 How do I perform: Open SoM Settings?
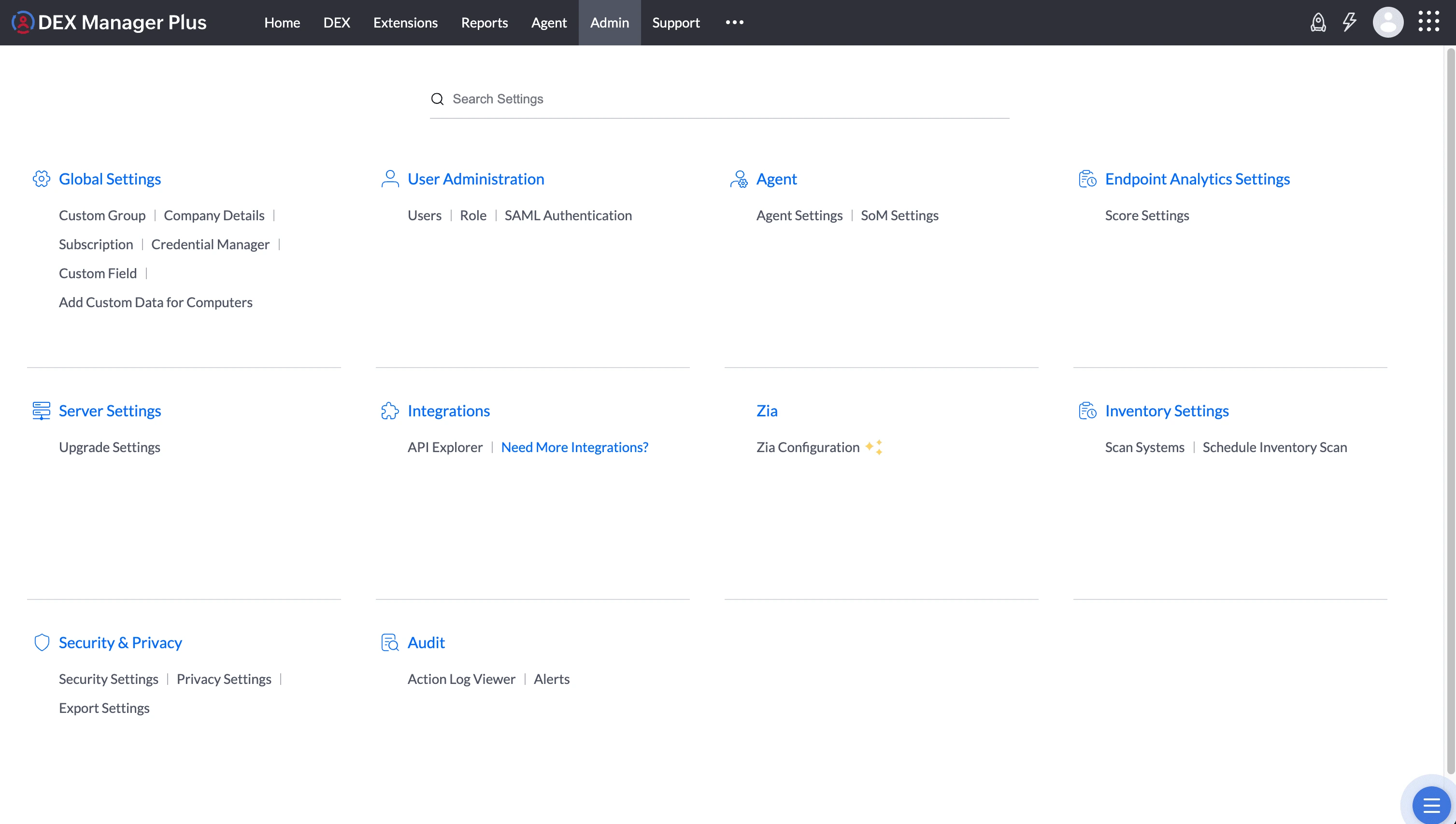click(899, 215)
